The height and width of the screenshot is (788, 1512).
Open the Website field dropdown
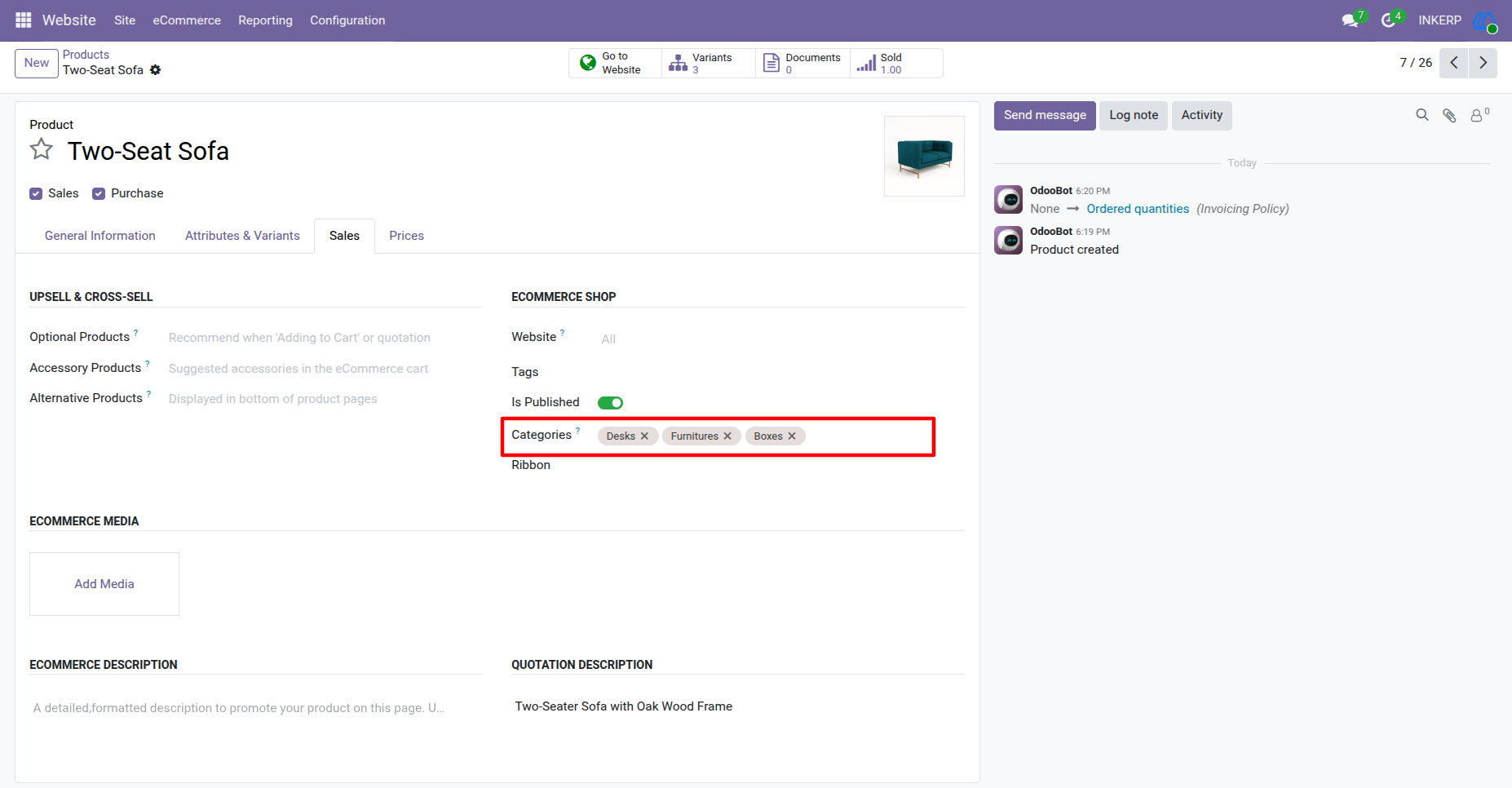click(x=780, y=339)
